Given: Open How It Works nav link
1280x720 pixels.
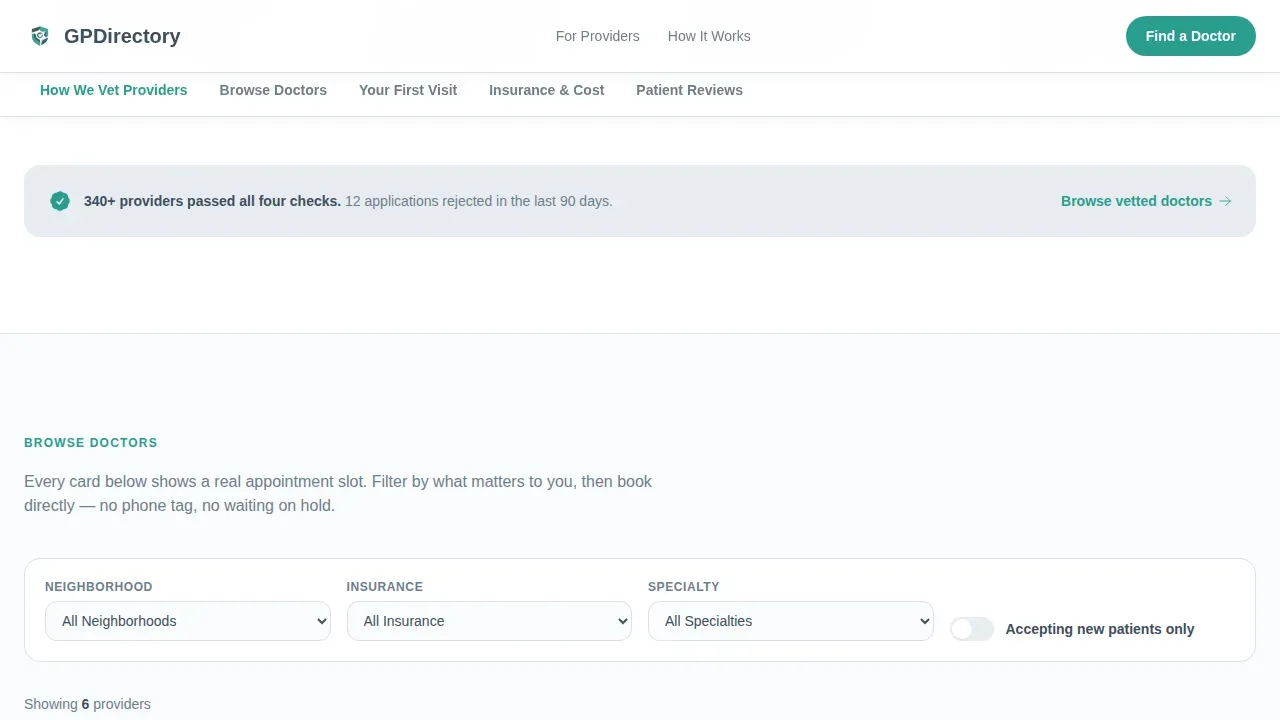Looking at the screenshot, I should (709, 36).
